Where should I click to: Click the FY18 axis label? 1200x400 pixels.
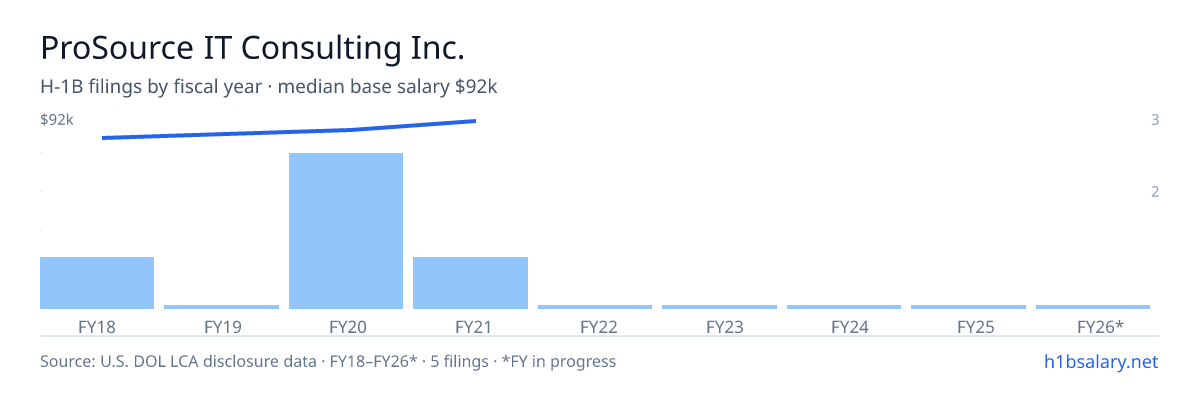(97, 326)
